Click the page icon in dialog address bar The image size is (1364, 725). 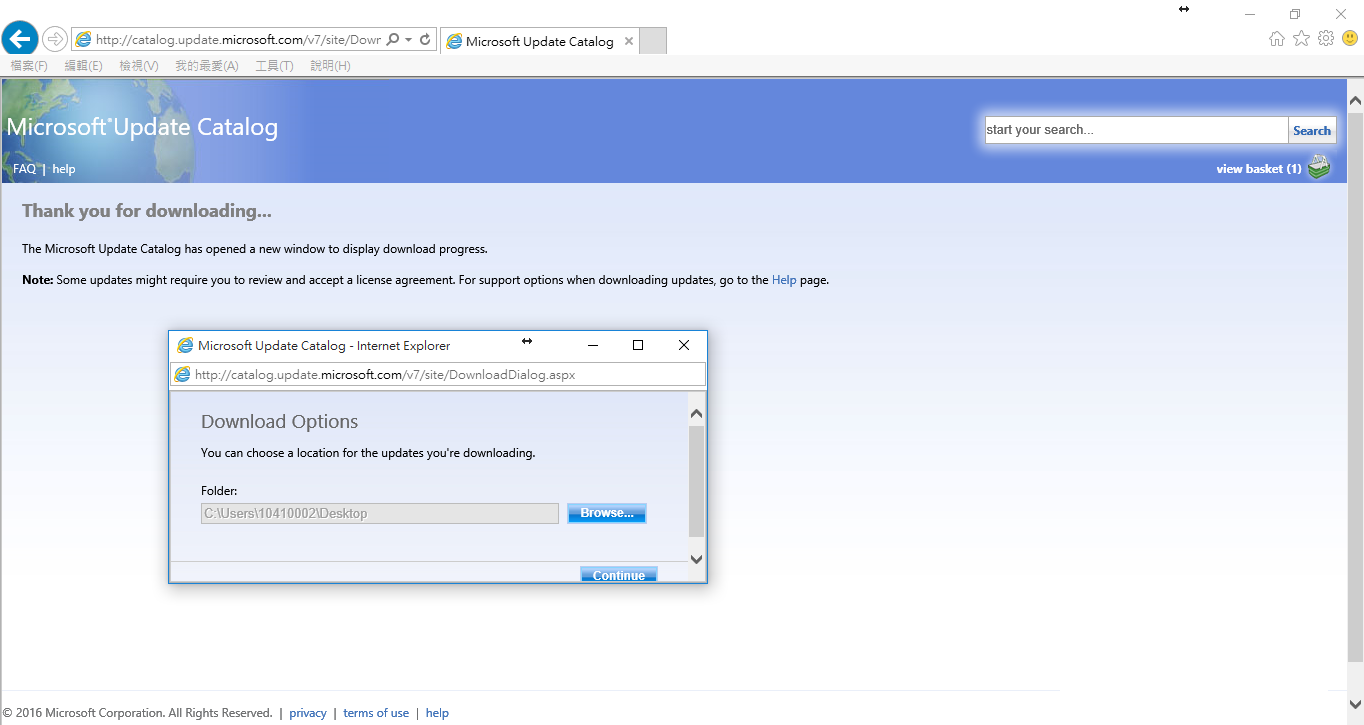[182, 375]
